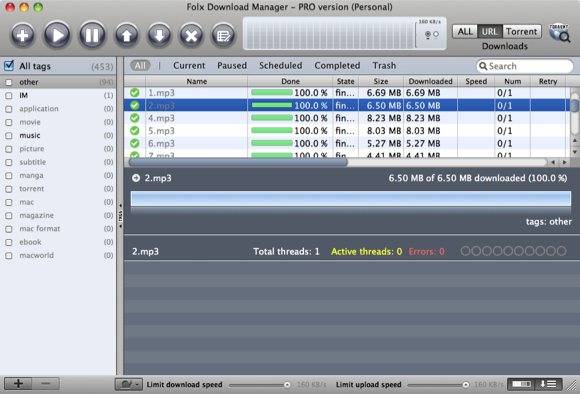This screenshot has height=394, width=580.
Task: Sort by the Size column header
Action: click(381, 81)
